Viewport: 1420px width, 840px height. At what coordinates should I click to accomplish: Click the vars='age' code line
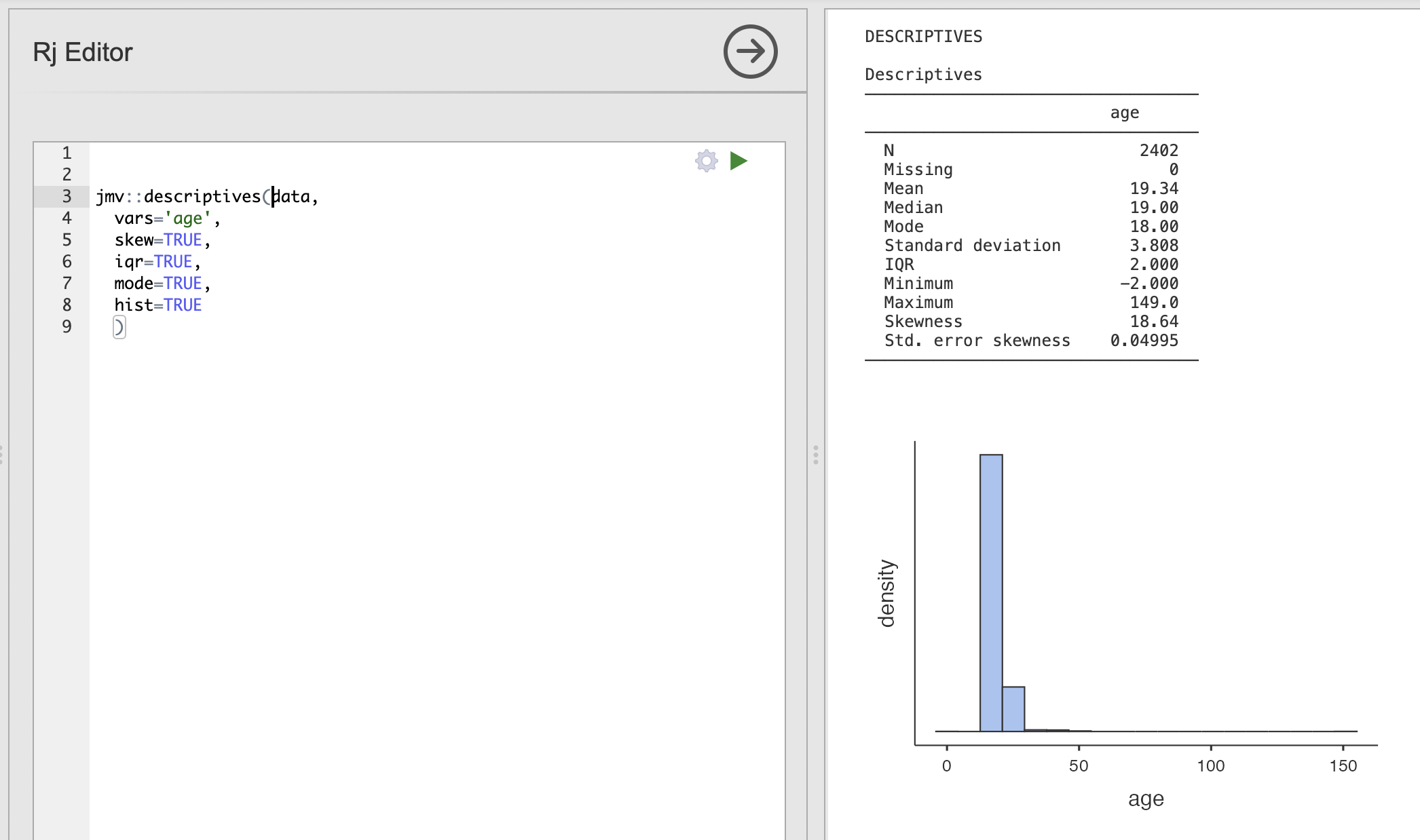tap(167, 218)
